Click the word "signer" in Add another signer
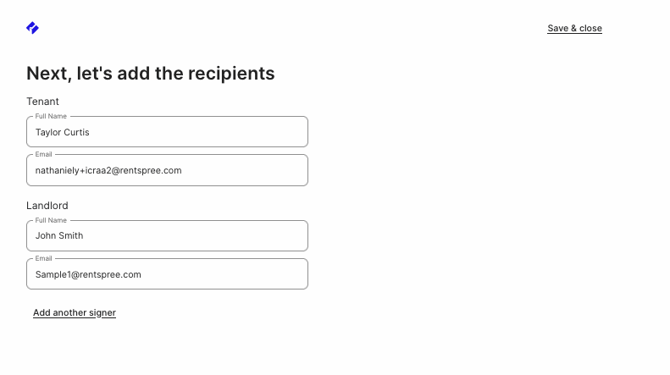Viewport: 670px width, 375px height. click(x=103, y=313)
